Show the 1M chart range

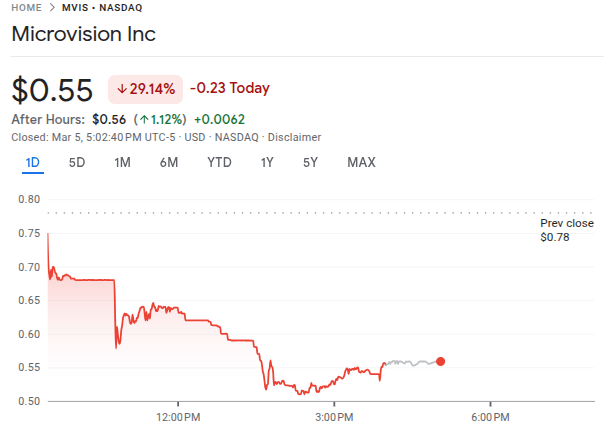coord(122,163)
